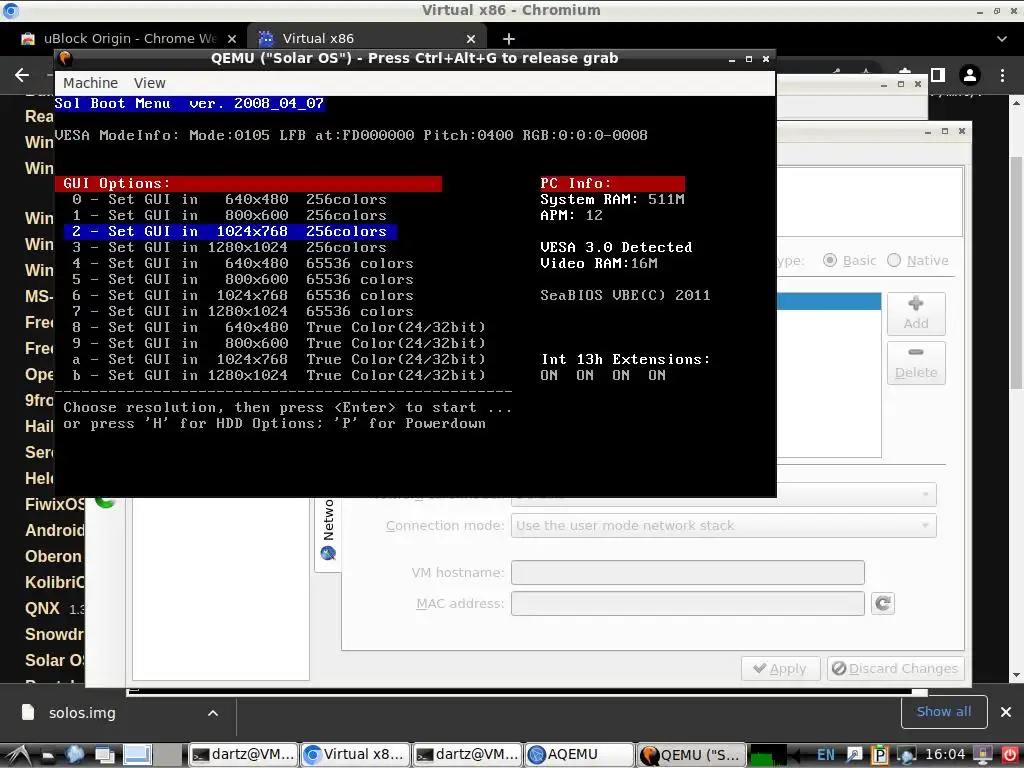1024x768 pixels.
Task: Click the Android link in page list
Action: 55,530
